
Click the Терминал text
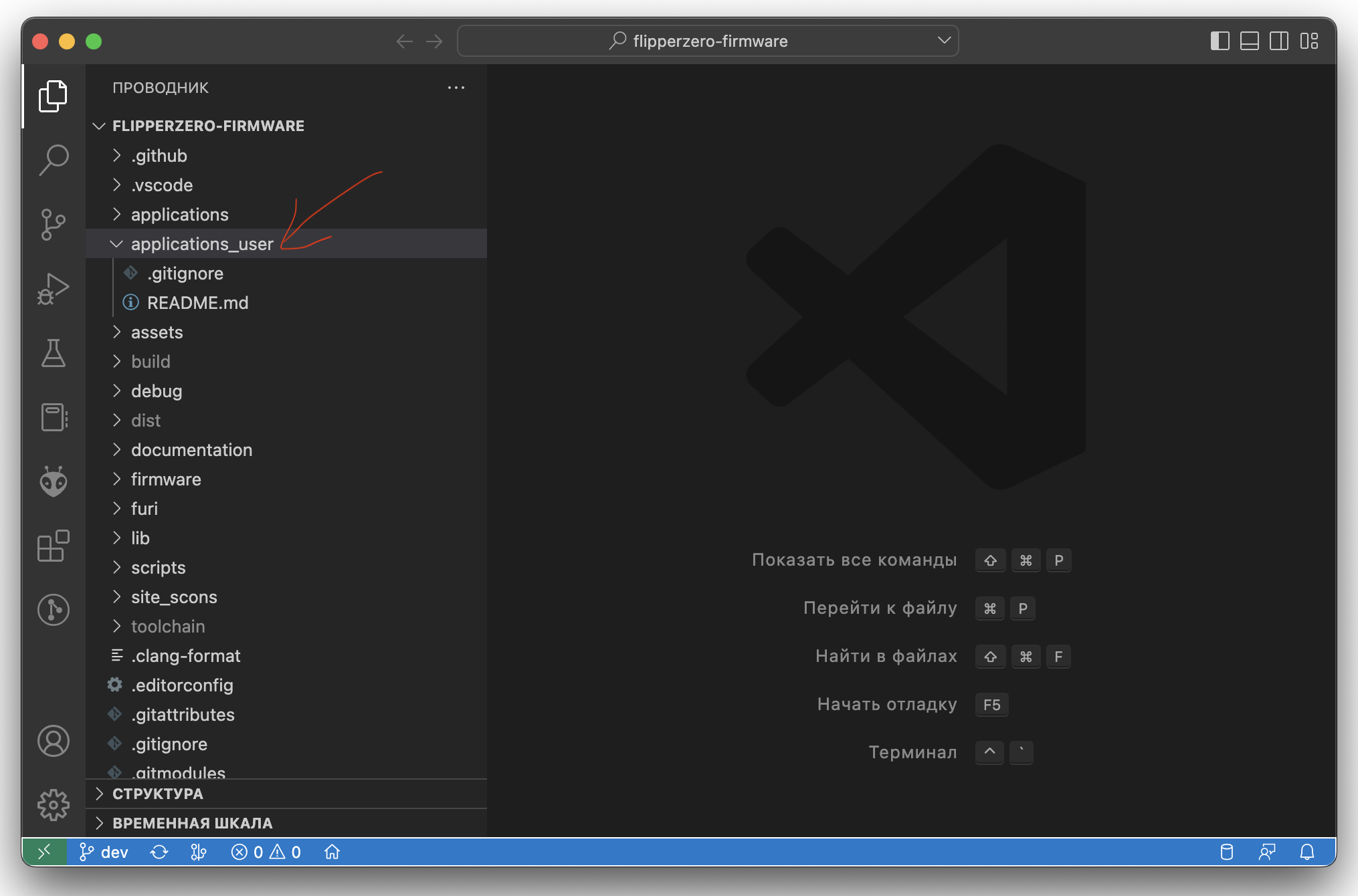point(912,752)
